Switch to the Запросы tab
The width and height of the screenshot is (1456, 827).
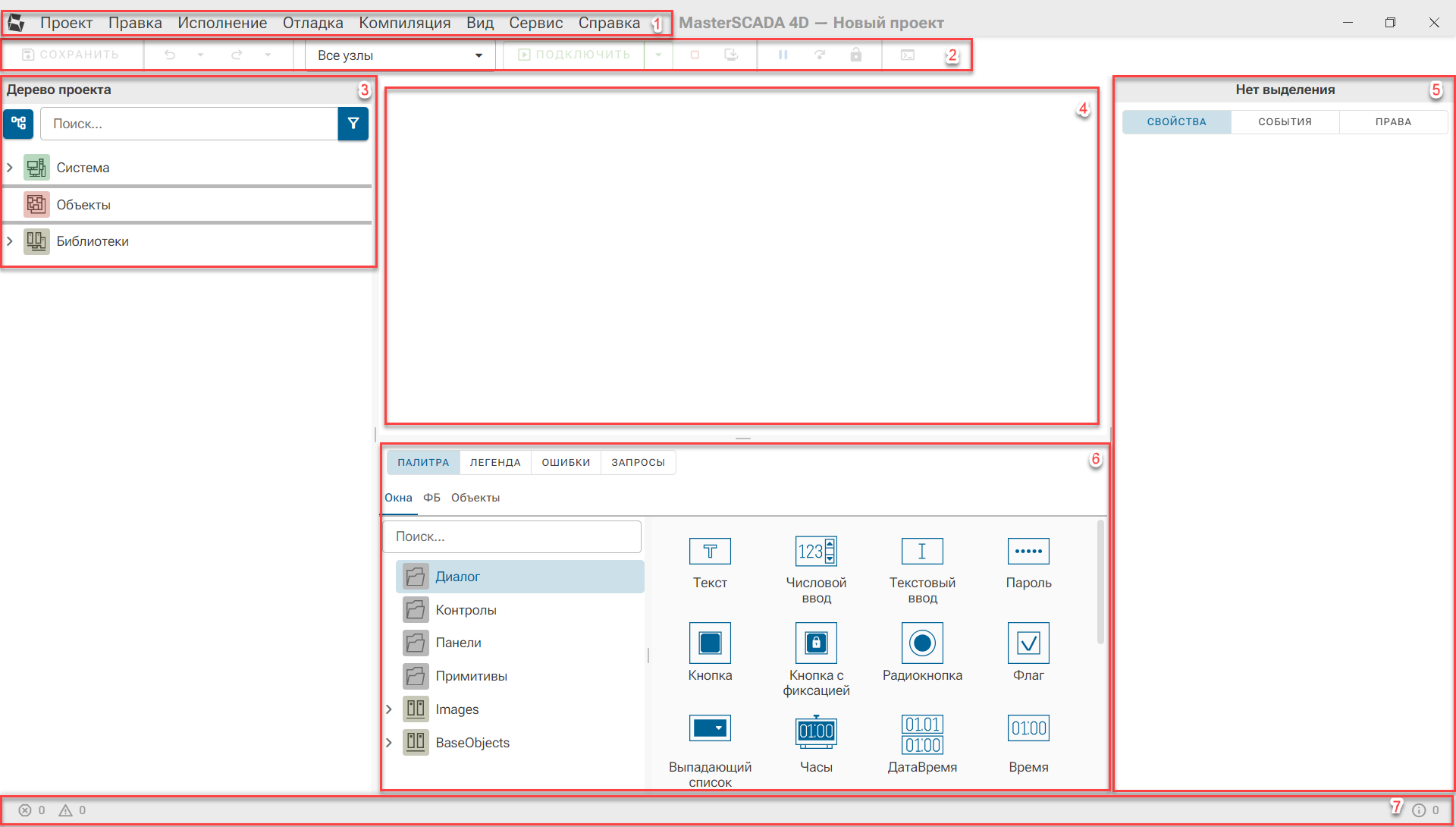tap(639, 463)
